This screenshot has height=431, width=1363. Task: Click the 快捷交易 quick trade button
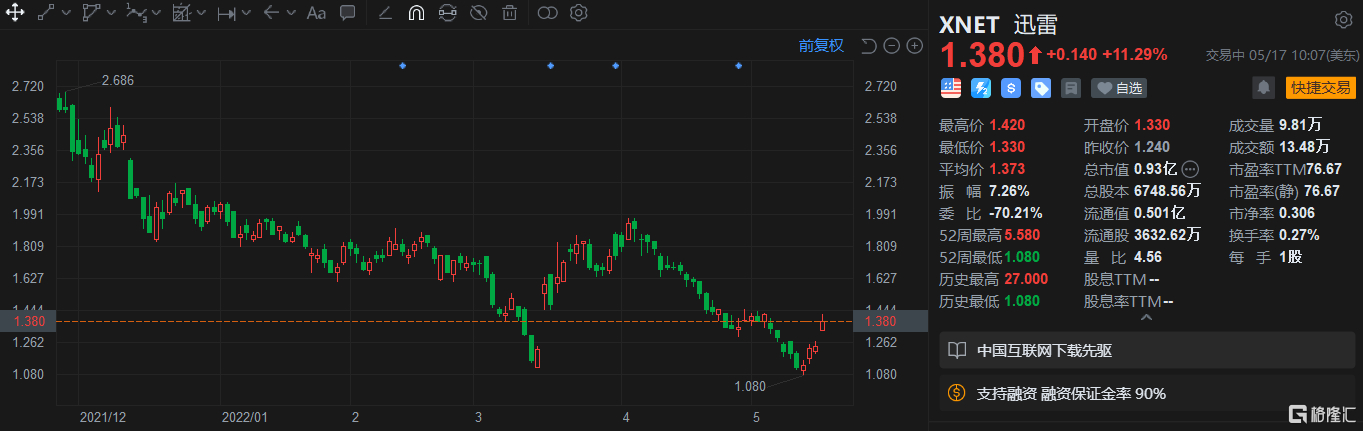(x=1320, y=88)
